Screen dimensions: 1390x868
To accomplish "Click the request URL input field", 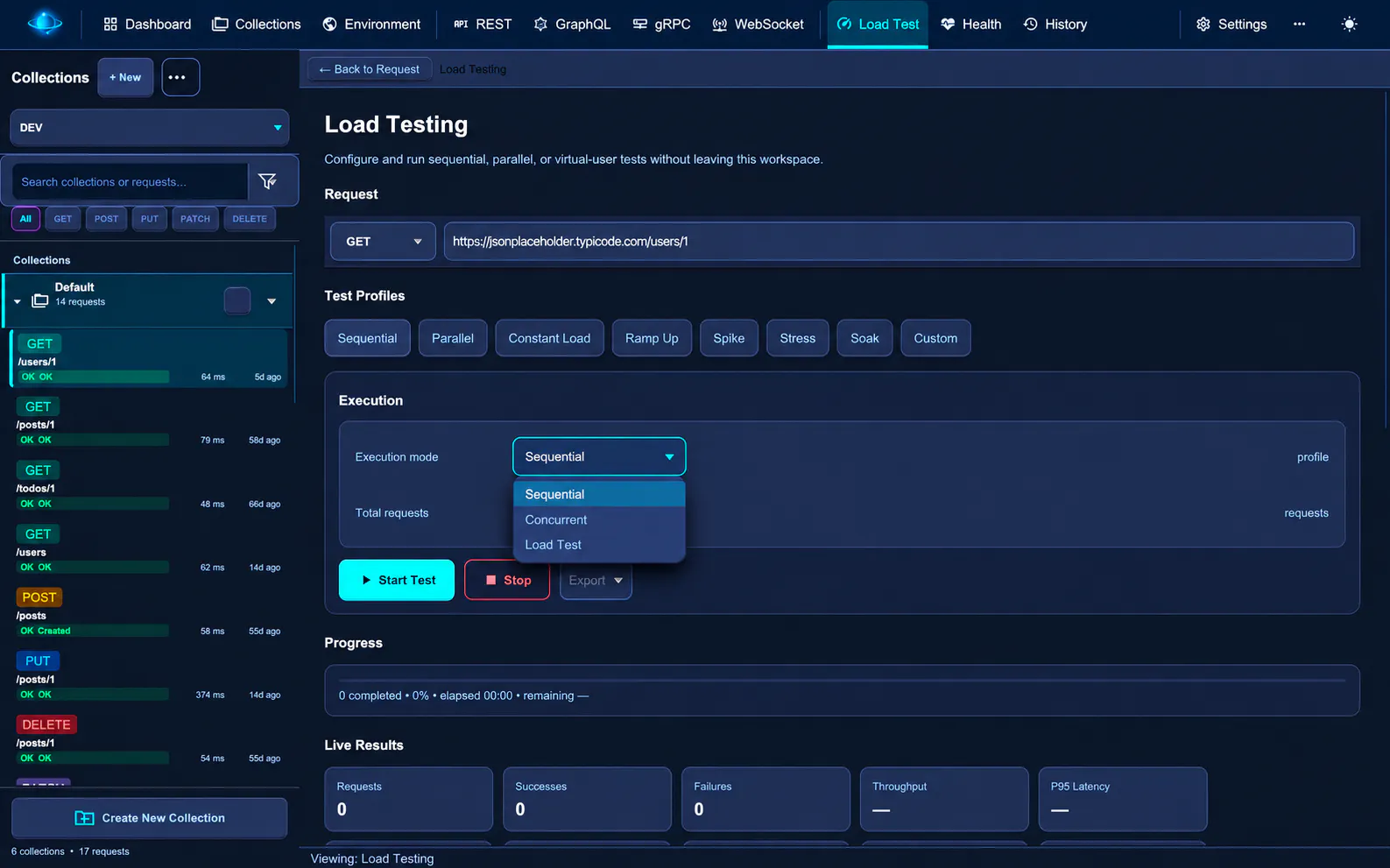I will click(x=899, y=242).
